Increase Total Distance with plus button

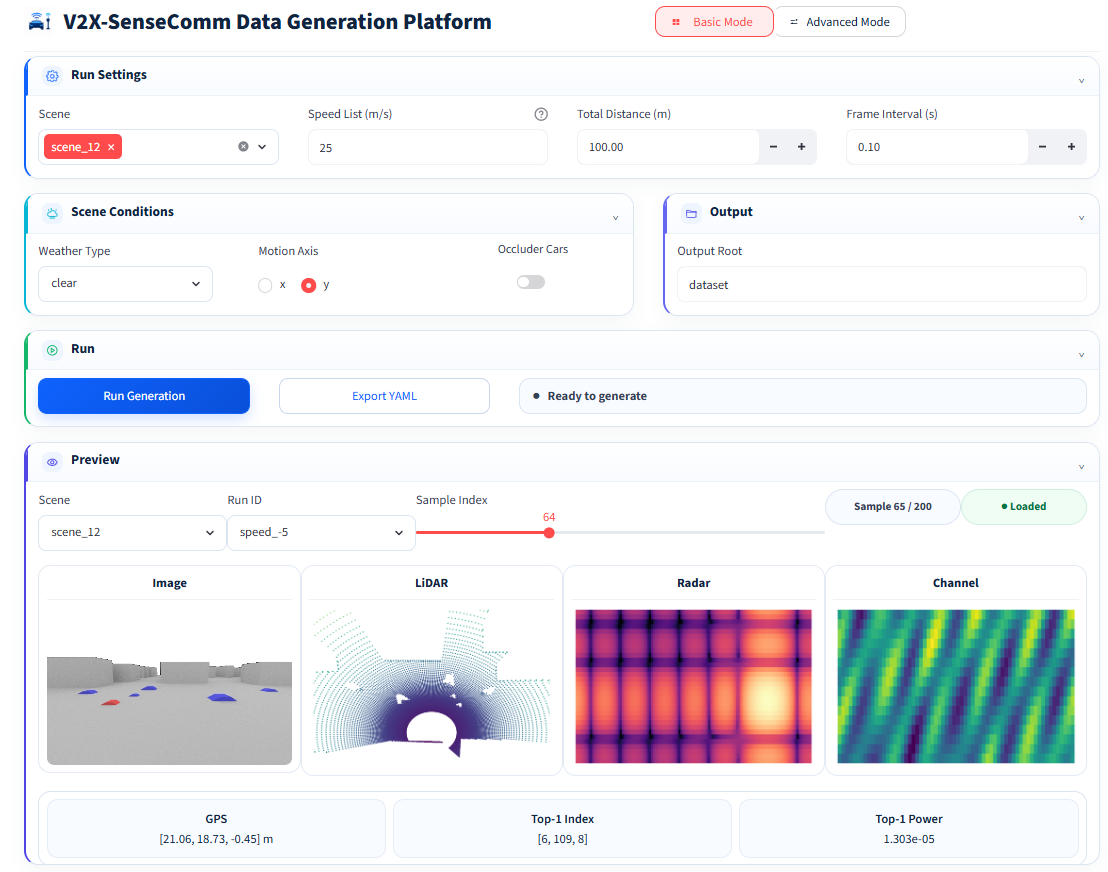point(801,147)
